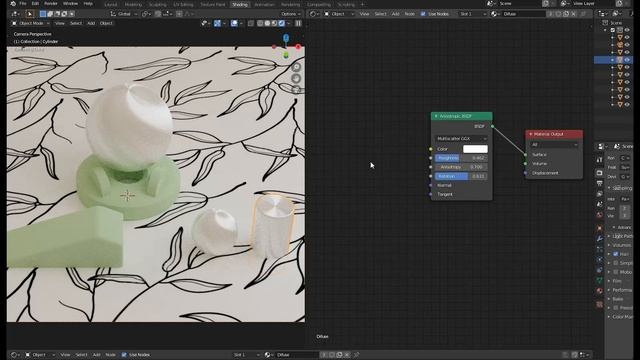The image size is (640, 360).
Task: Collapse the Anisotropic BSDF node
Action: click(436, 116)
